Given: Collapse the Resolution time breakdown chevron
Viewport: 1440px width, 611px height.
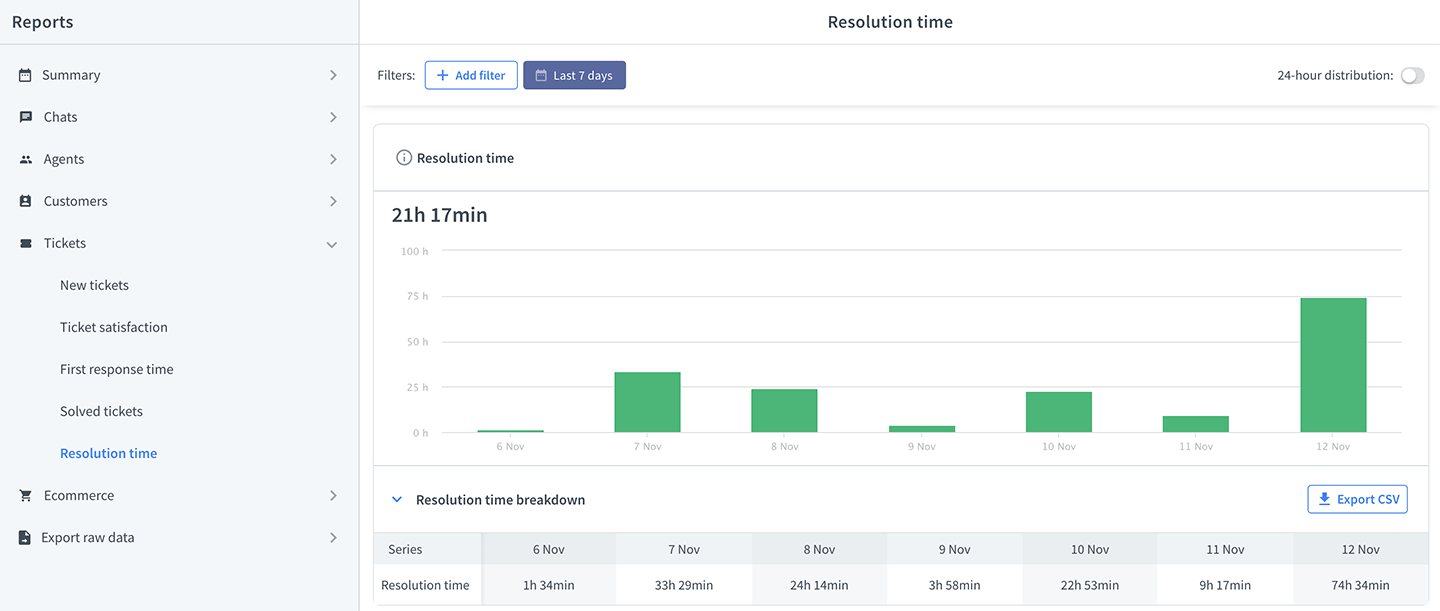Looking at the screenshot, I should click(x=397, y=499).
